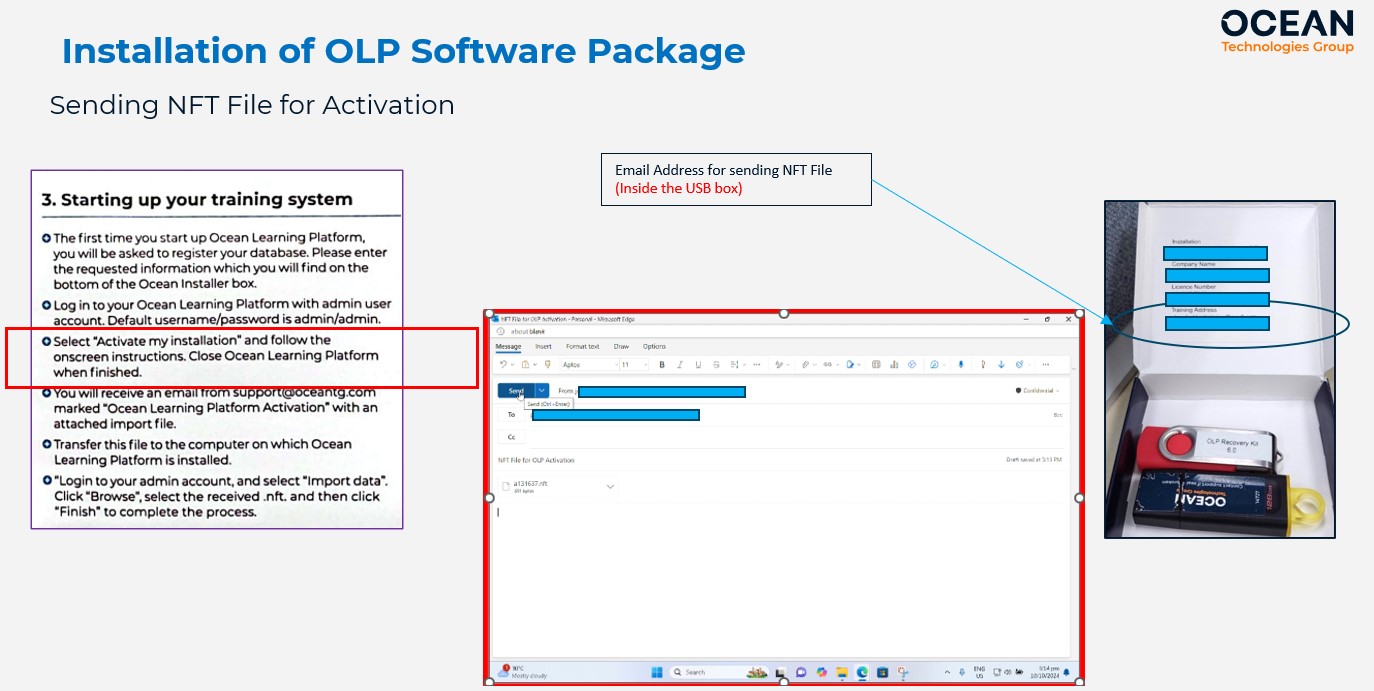Mark message as high importance
Screen dimensions: 1374x691
point(983,365)
